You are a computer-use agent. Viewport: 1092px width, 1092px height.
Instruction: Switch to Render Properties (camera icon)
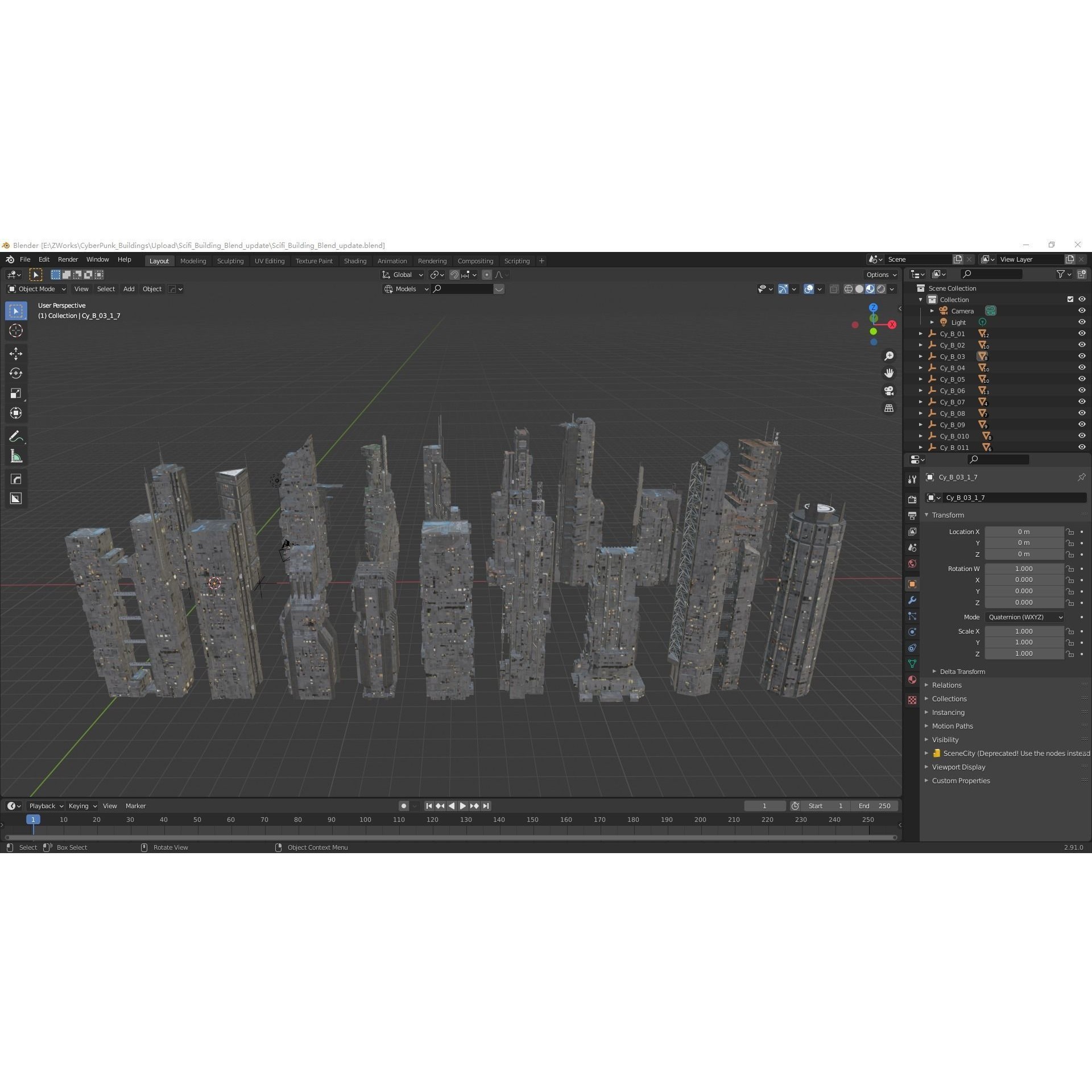click(x=912, y=498)
